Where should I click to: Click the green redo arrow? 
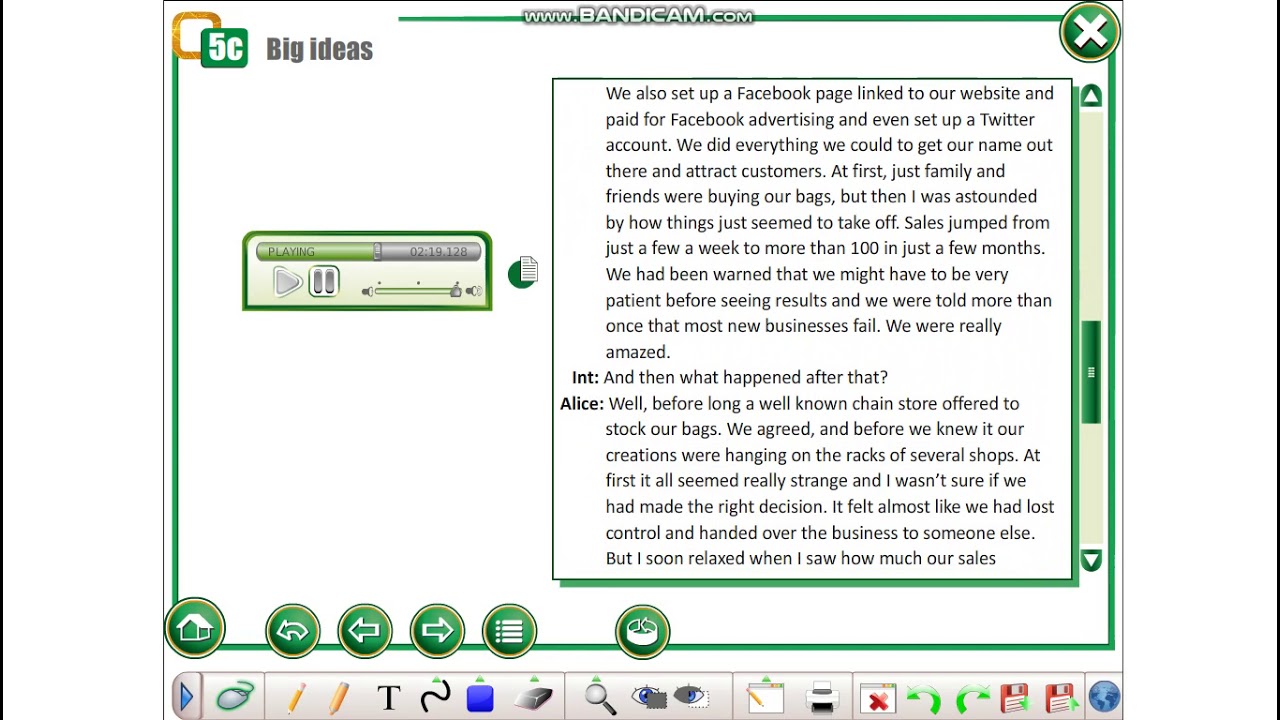(971, 698)
